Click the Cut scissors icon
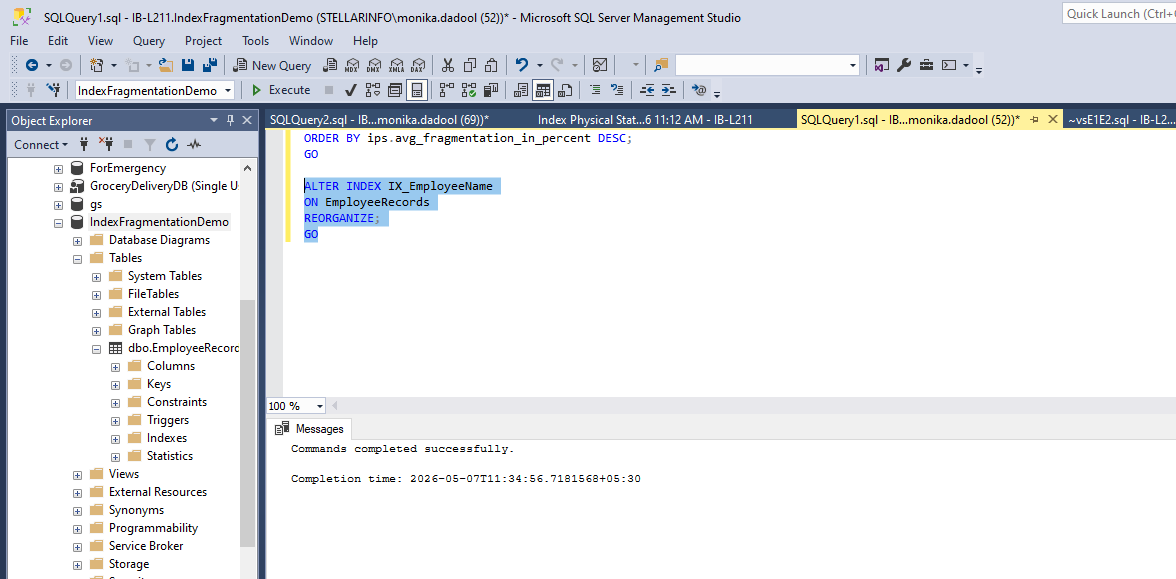 point(448,65)
